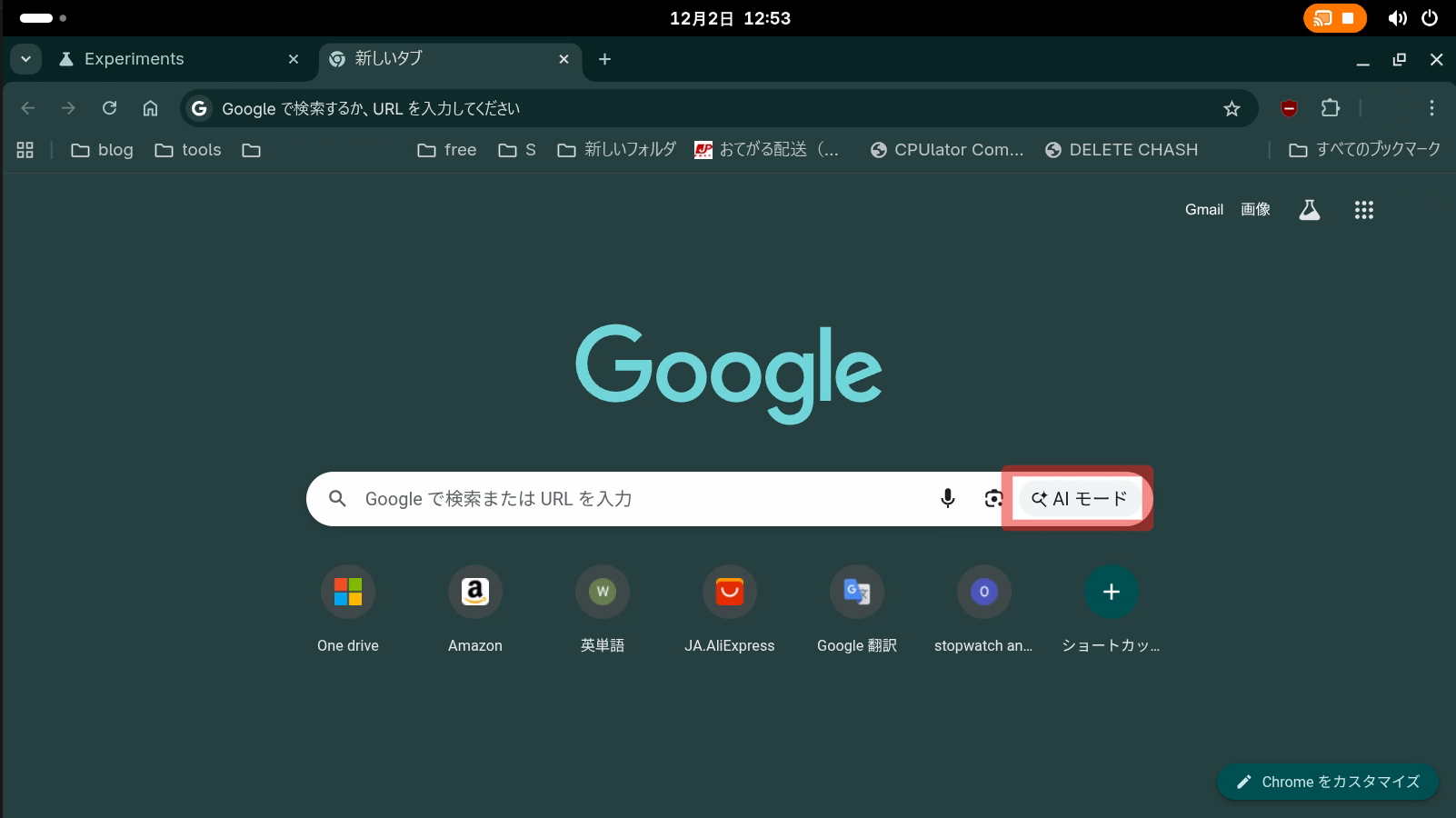Open Google search by voice microphone
The height and width of the screenshot is (818, 1456).
point(947,498)
